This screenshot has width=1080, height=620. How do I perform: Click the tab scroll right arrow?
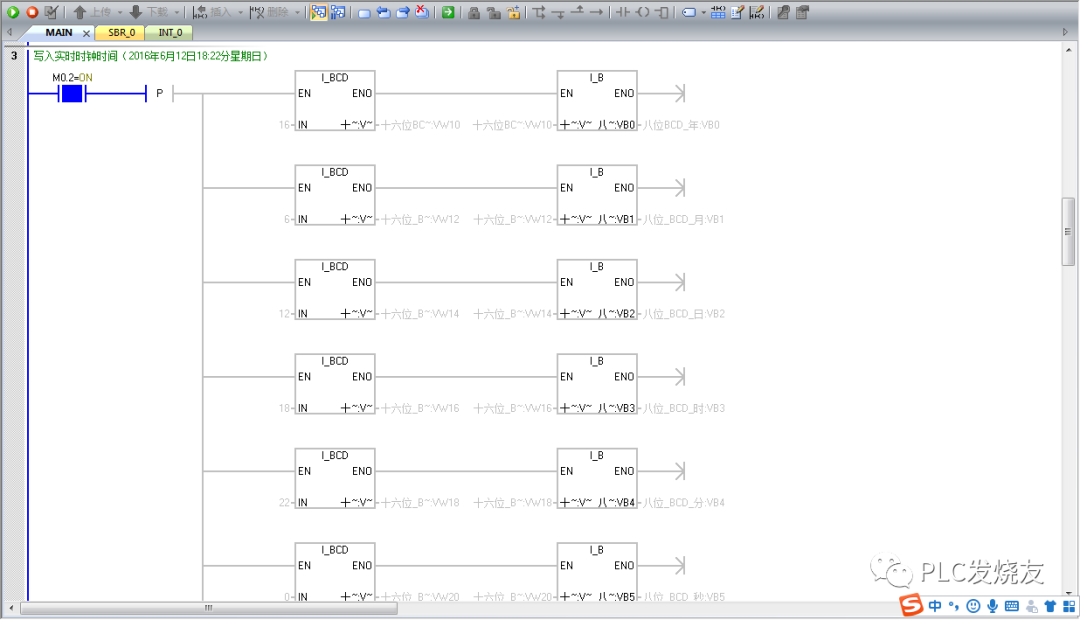pyautogui.click(x=1065, y=32)
